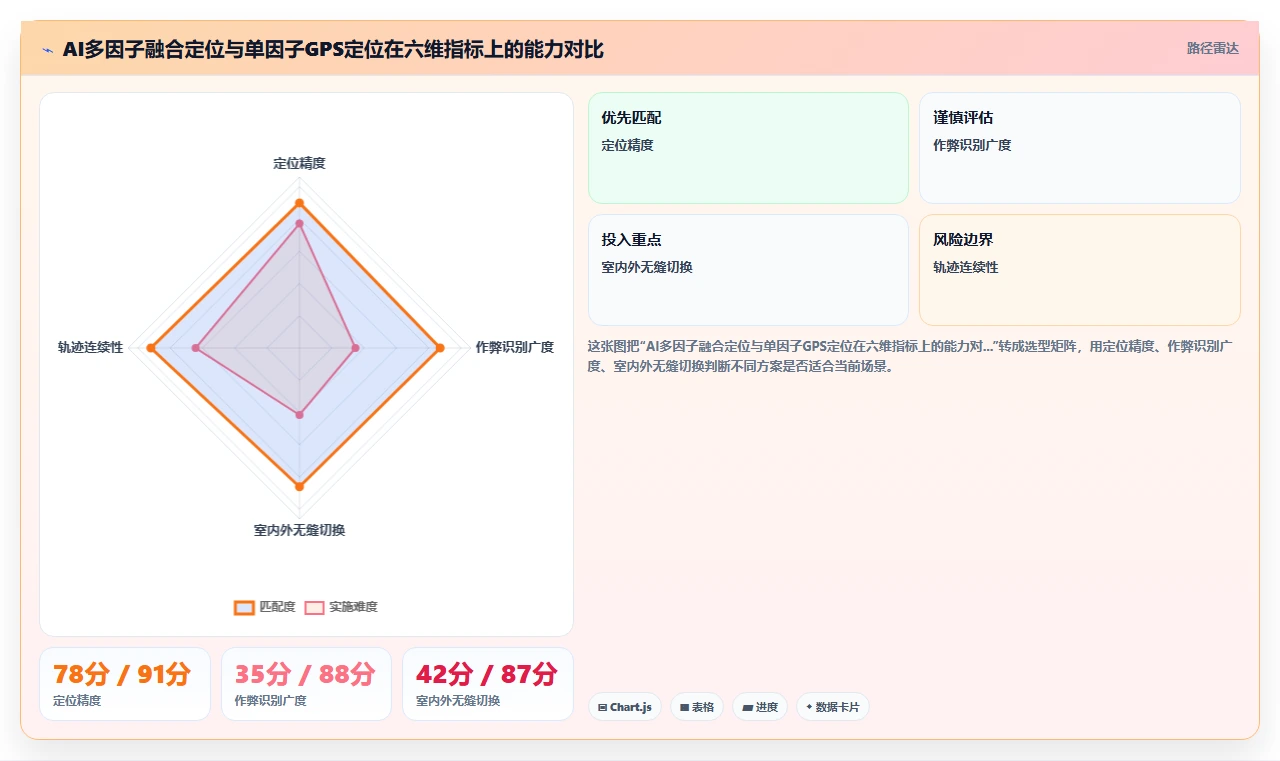The height and width of the screenshot is (761, 1280).
Task: Select the 进度 tag
Action: (x=760, y=707)
